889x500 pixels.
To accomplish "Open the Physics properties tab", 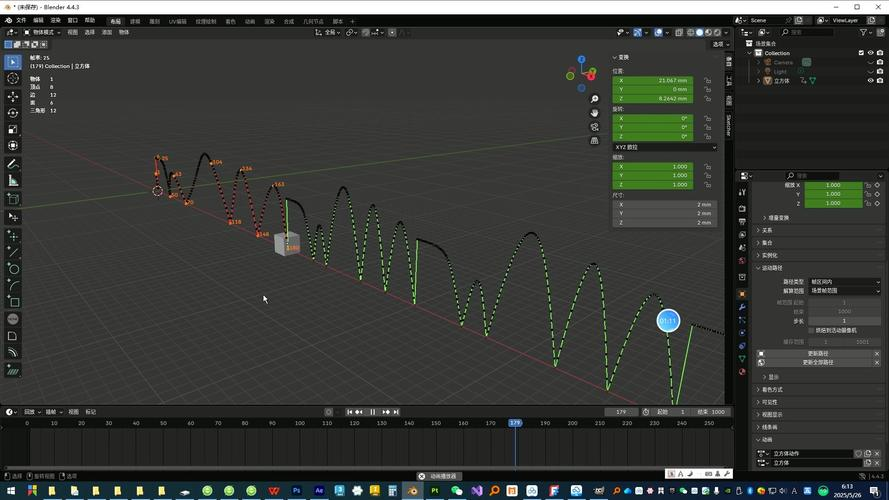I will (742, 333).
